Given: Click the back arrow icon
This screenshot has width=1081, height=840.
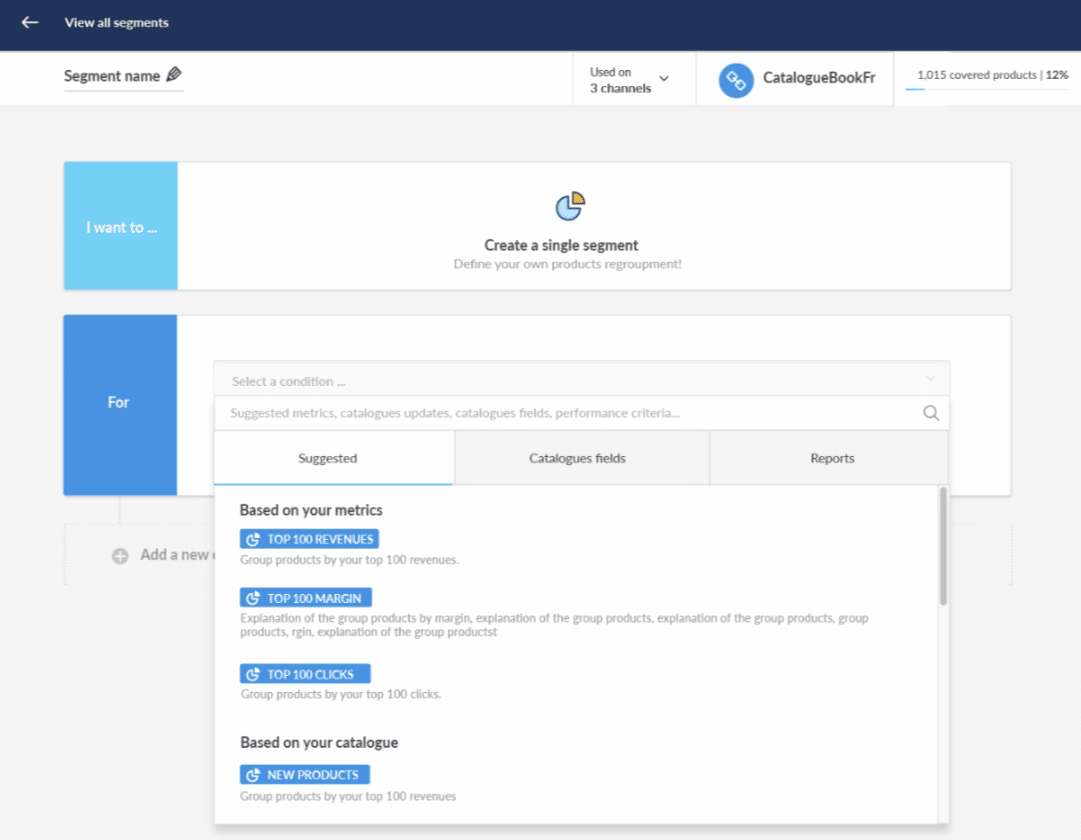Looking at the screenshot, I should [30, 23].
